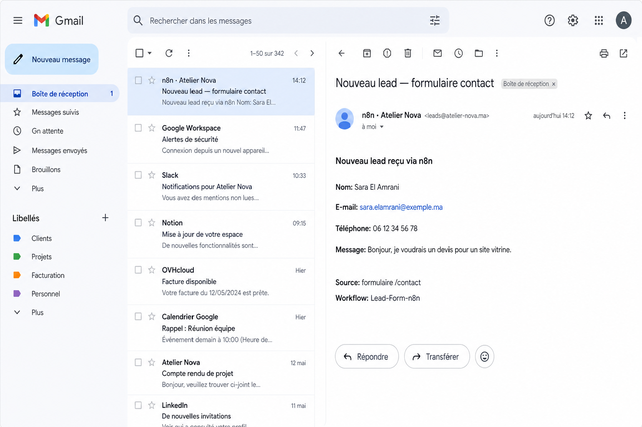642x427 pixels.
Task: Tick the select-all checkbox
Action: [x=139, y=53]
